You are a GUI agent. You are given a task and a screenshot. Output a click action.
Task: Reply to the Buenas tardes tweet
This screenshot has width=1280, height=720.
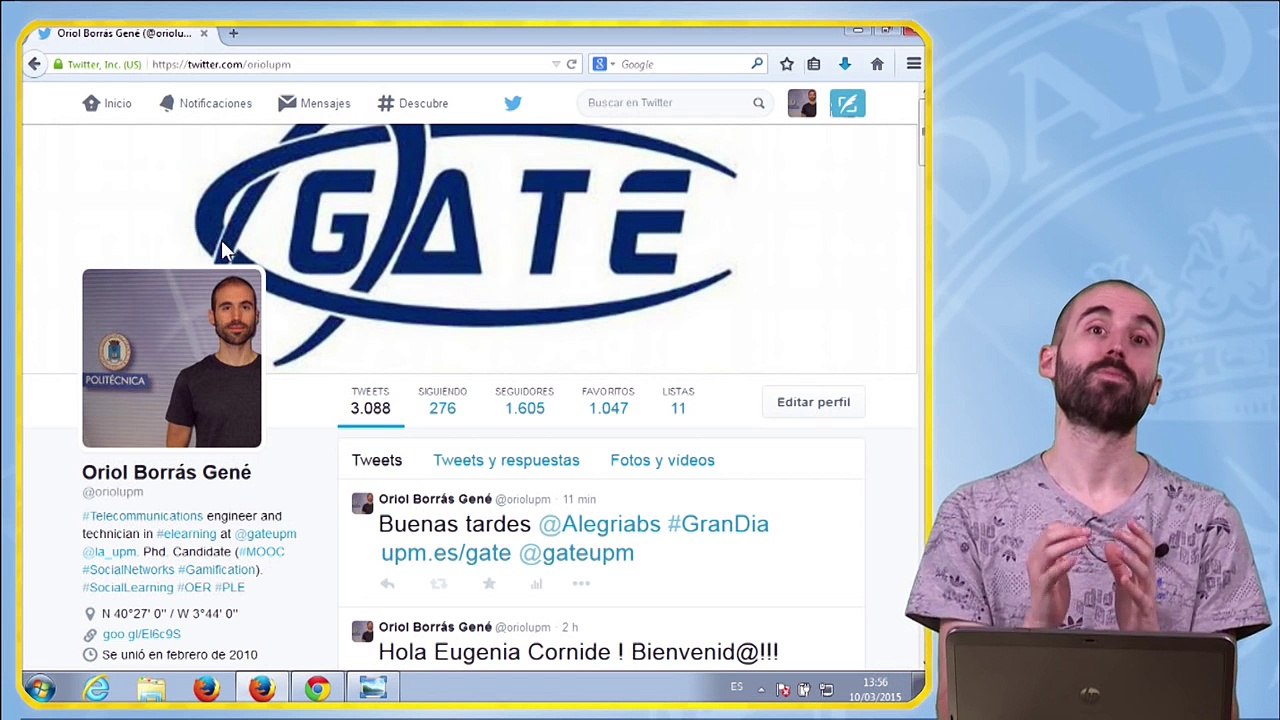click(387, 584)
